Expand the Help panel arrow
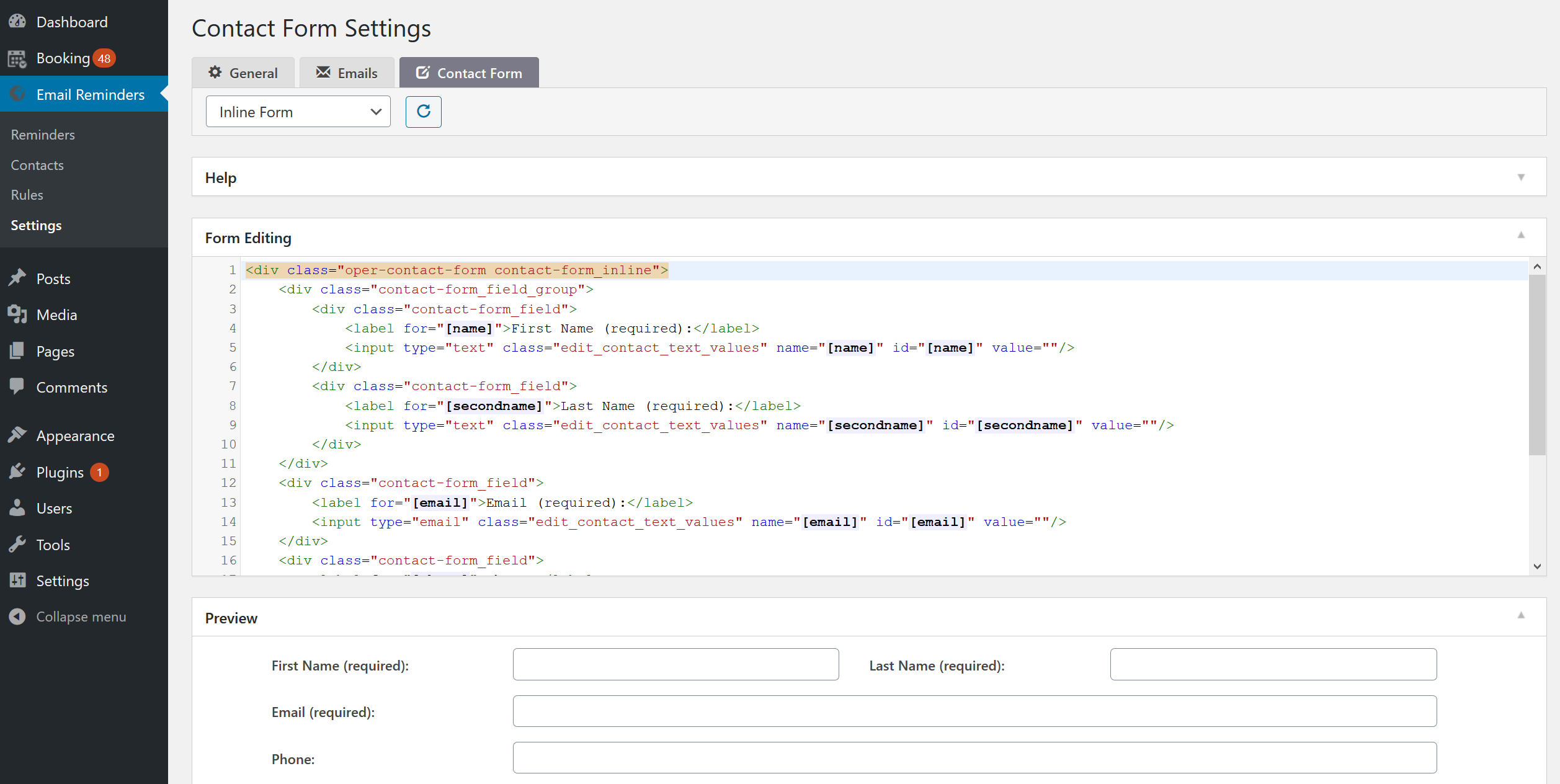 1521,177
